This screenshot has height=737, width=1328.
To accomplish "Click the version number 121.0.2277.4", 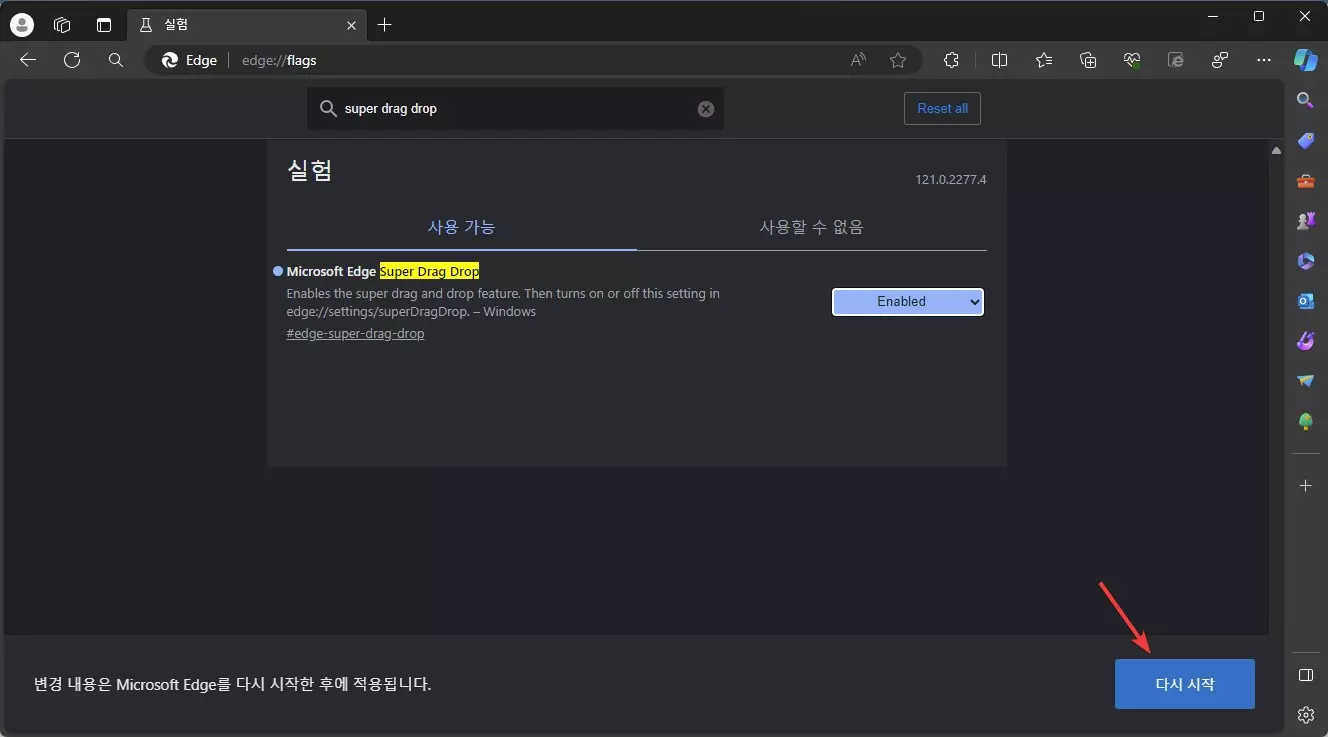I will [x=951, y=180].
